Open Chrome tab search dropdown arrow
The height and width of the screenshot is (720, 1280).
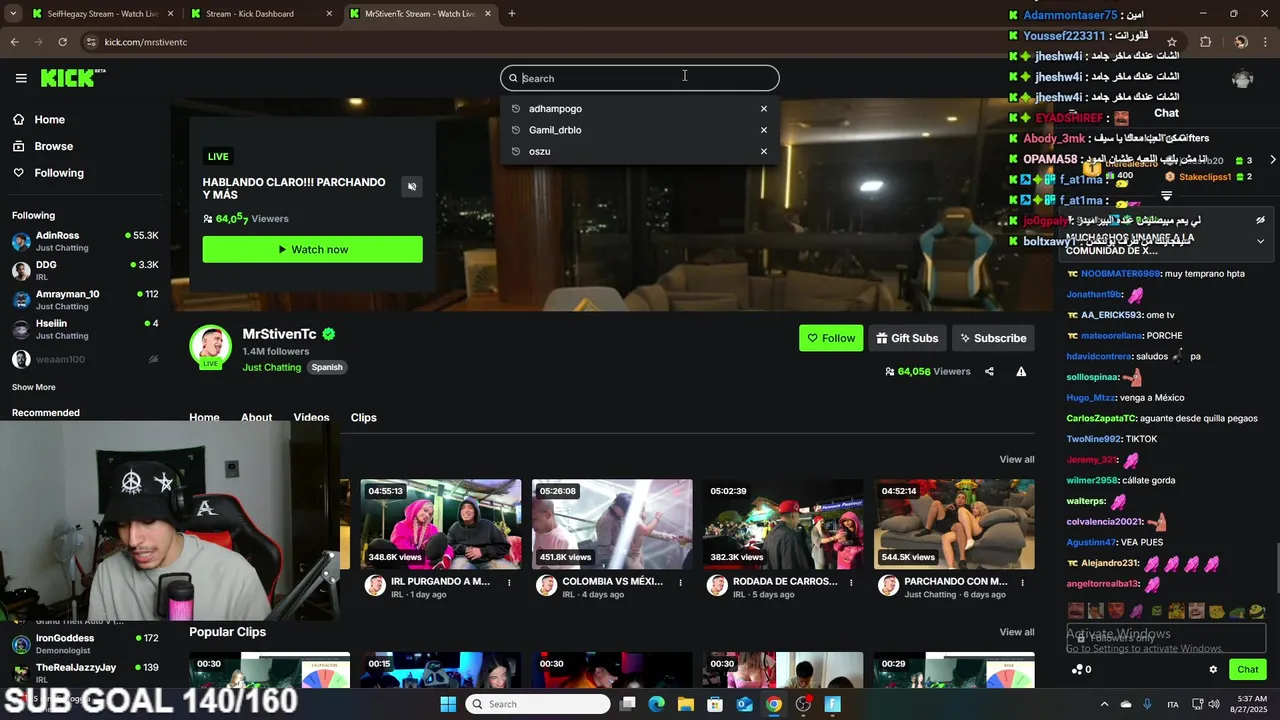[x=13, y=14]
